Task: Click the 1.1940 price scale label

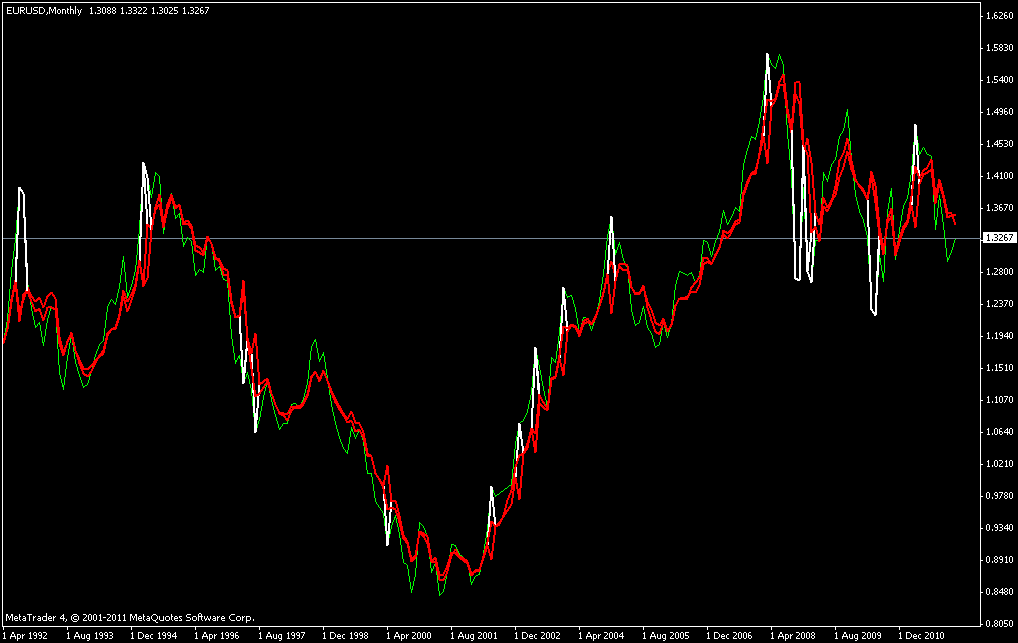Action: [x=999, y=336]
